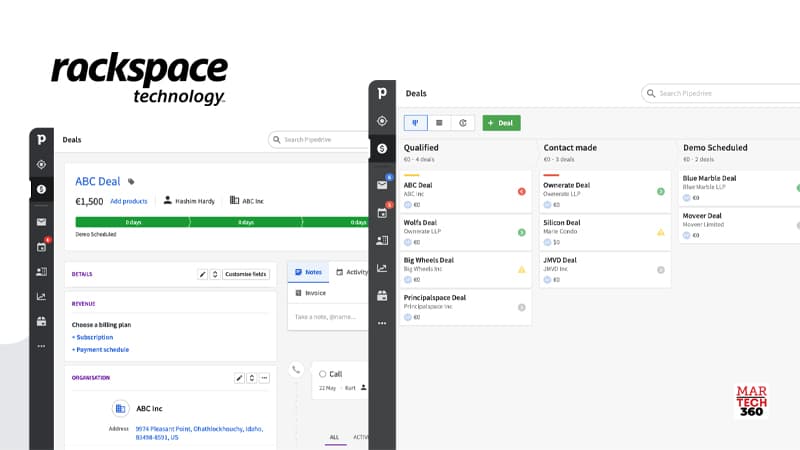Open Blue Marble Deal card
The height and width of the screenshot is (450, 800).
click(739, 187)
